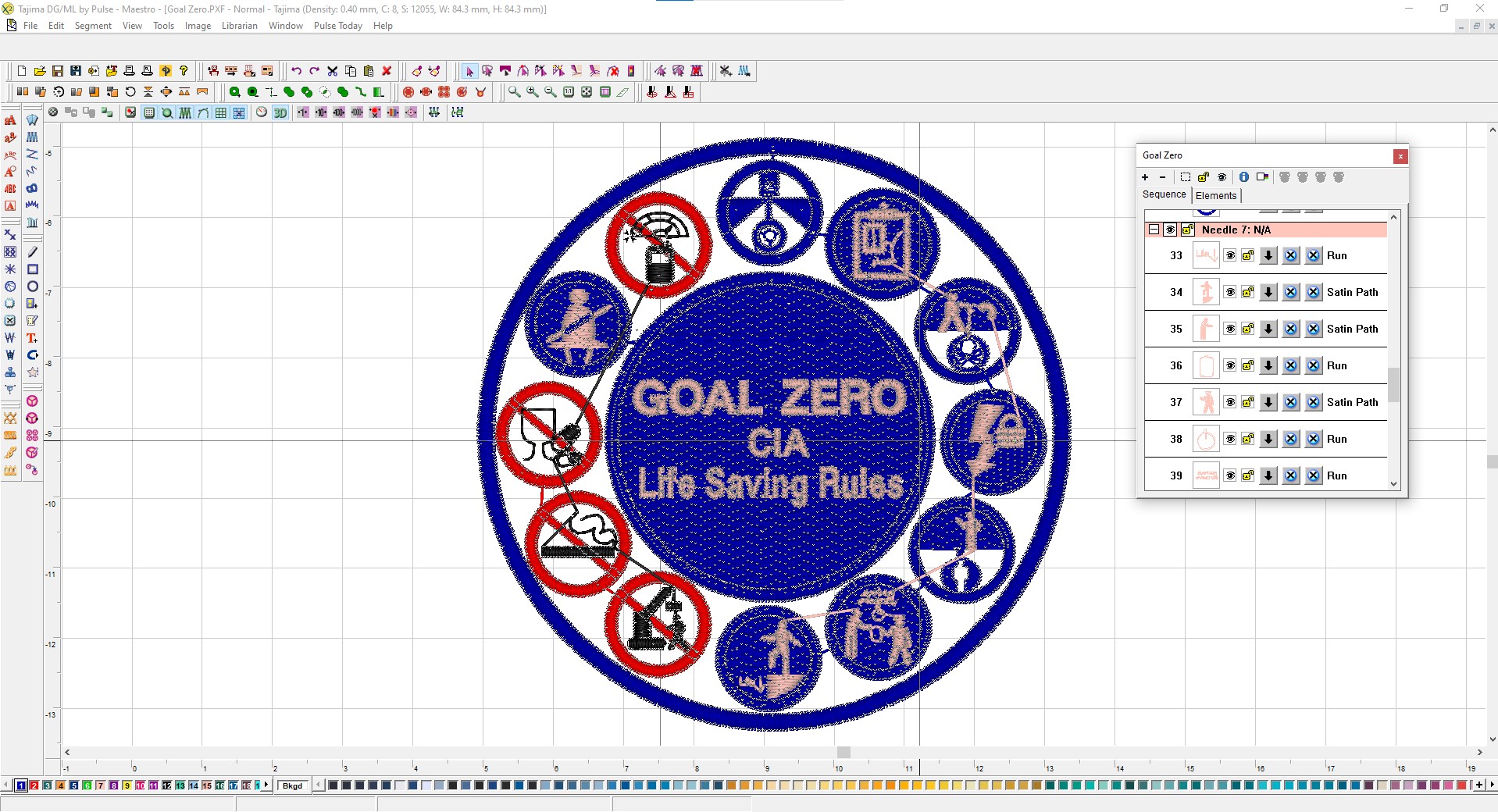Click the arrow Select tool icon

[469, 71]
